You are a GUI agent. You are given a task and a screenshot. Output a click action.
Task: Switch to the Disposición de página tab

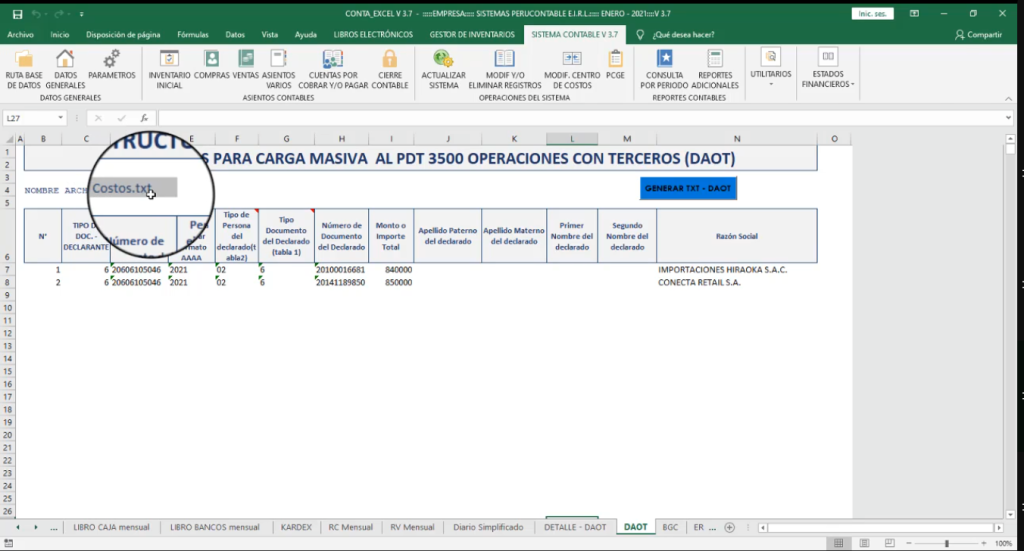point(123,35)
